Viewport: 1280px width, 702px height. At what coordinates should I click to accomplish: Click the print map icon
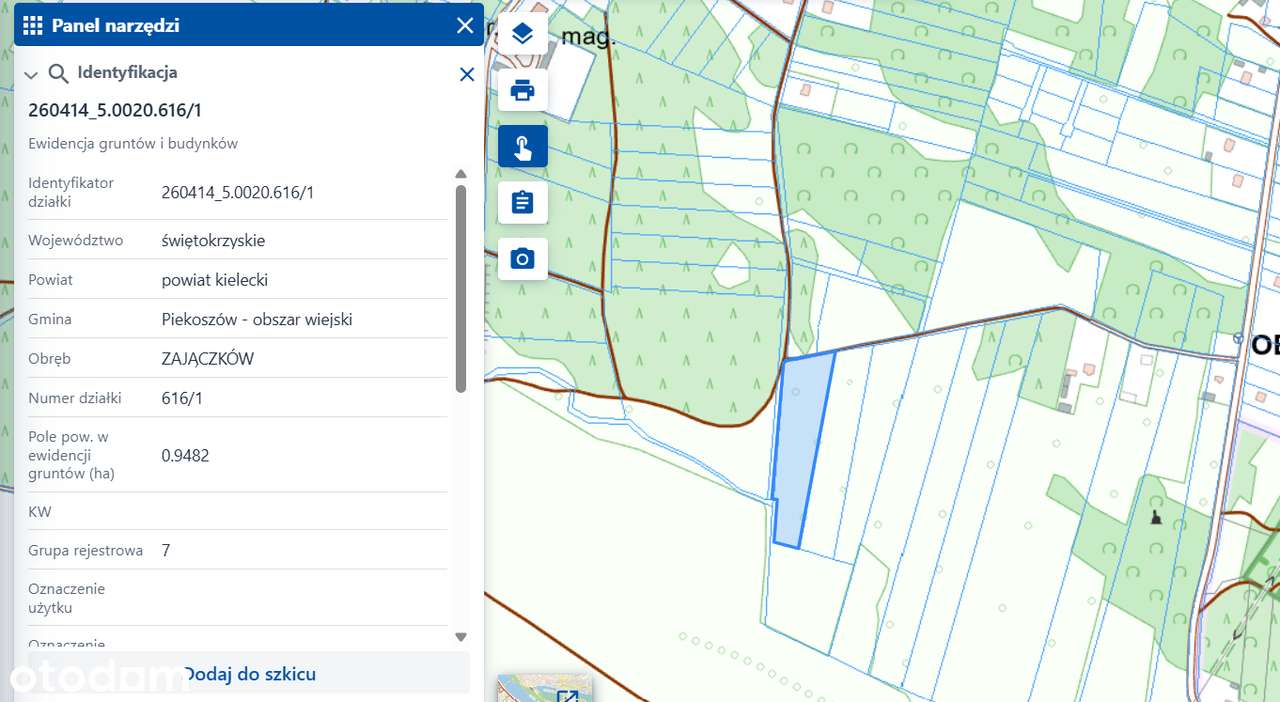click(x=522, y=91)
